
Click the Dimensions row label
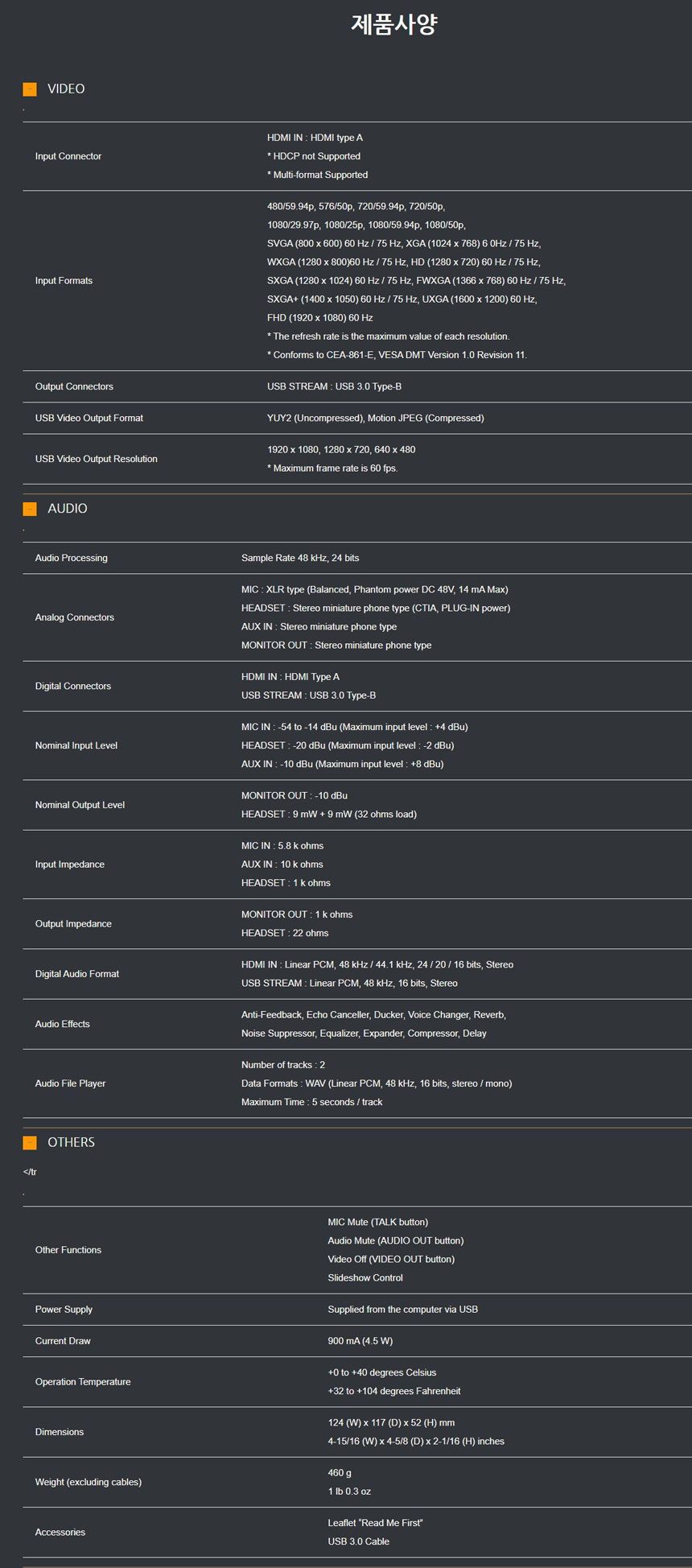60,1432
